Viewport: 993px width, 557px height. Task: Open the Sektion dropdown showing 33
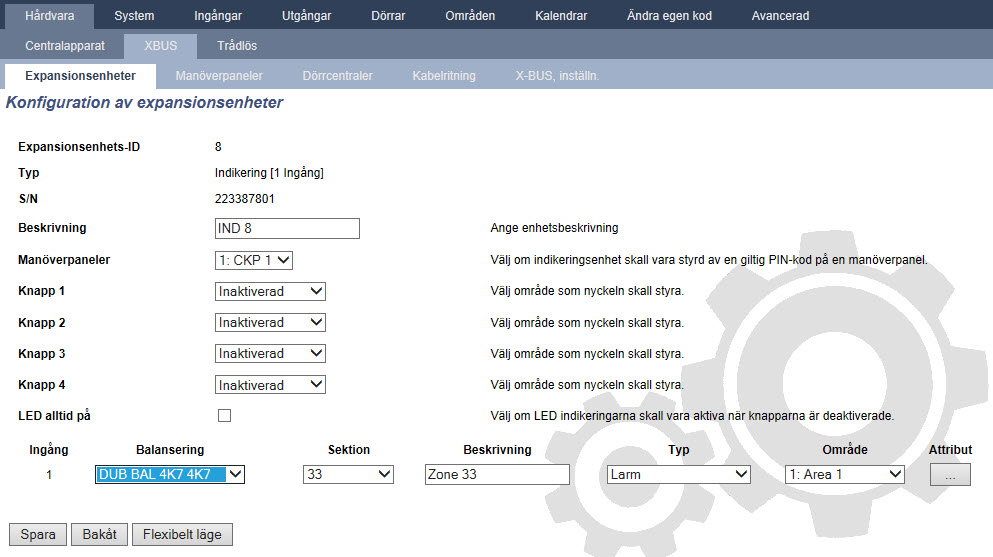coord(348,475)
